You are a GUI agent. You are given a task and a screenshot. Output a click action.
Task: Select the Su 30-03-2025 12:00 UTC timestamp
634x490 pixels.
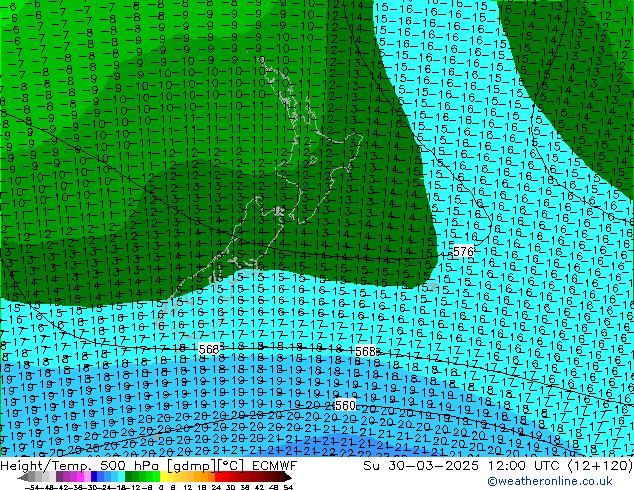(463, 466)
